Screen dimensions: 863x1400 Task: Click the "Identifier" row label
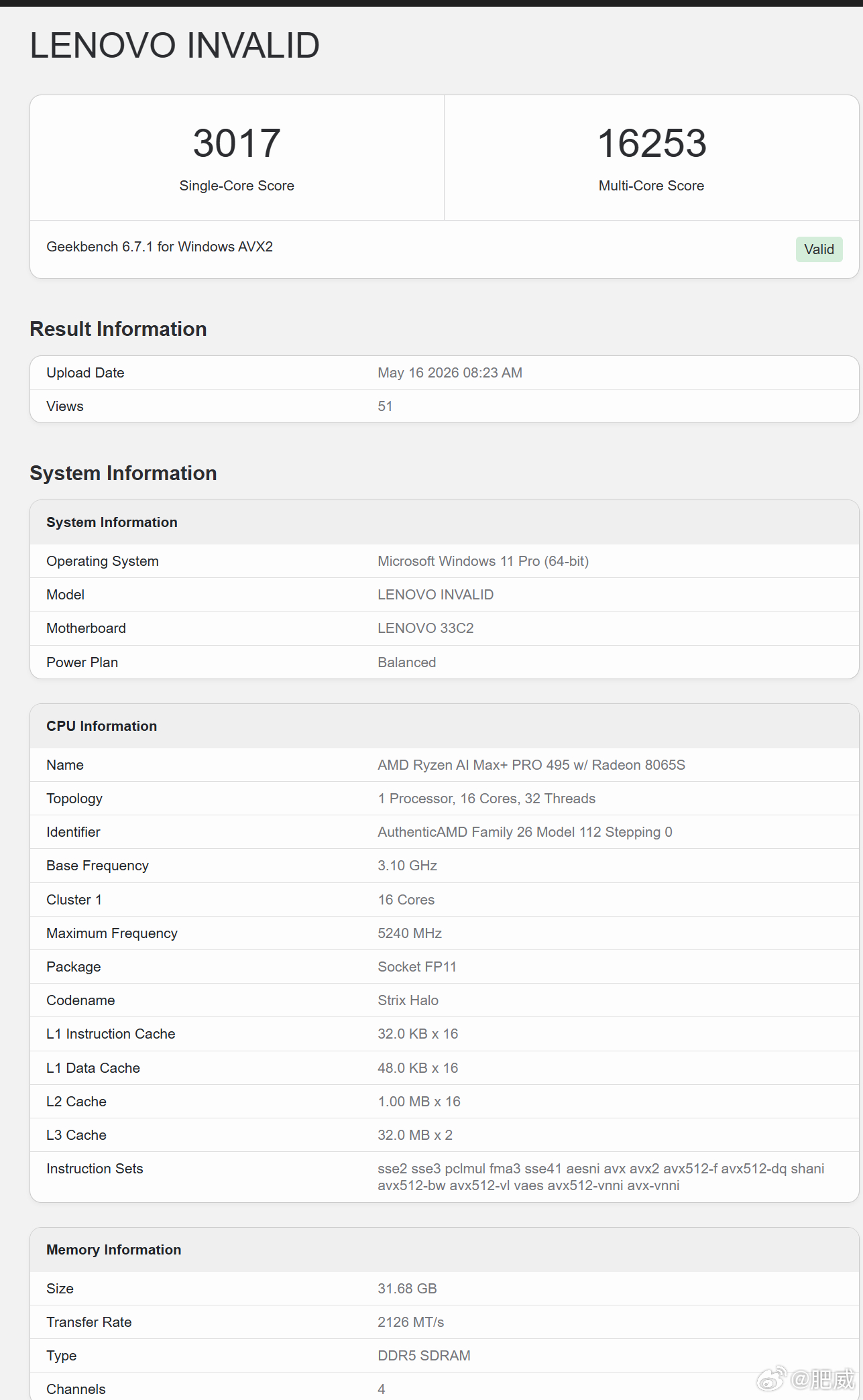[73, 832]
